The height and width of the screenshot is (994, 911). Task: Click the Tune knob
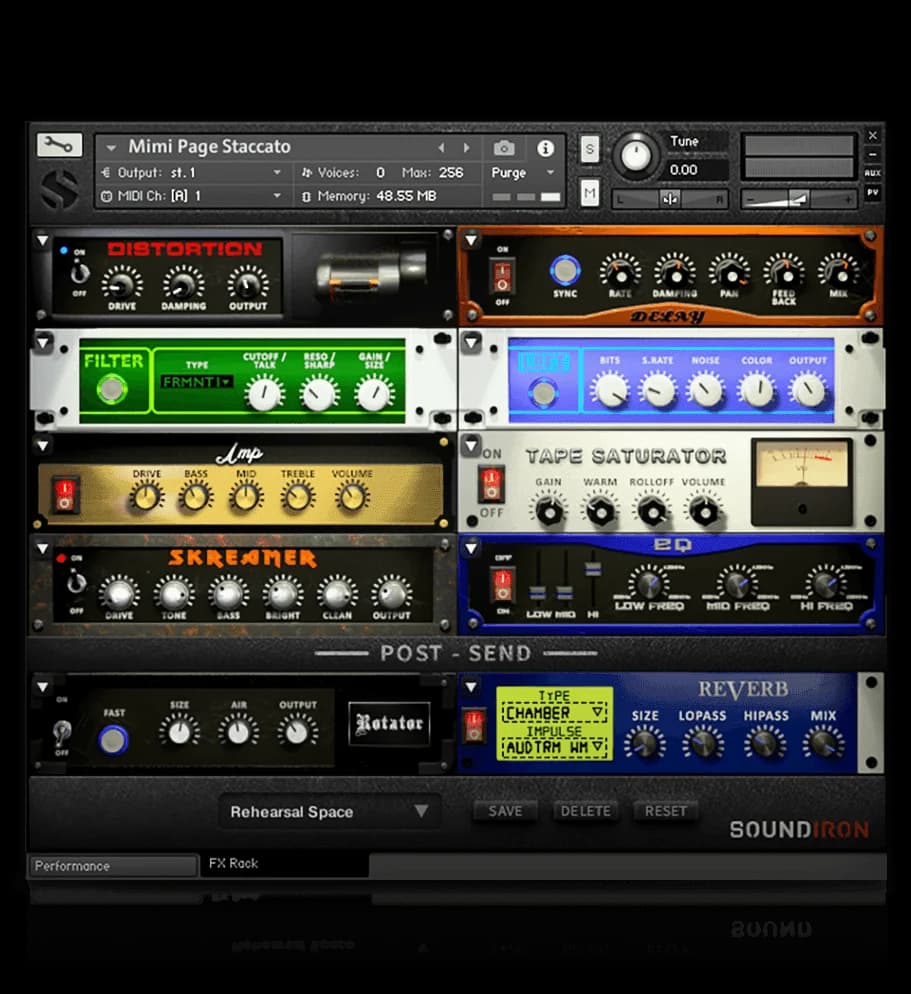[x=636, y=156]
